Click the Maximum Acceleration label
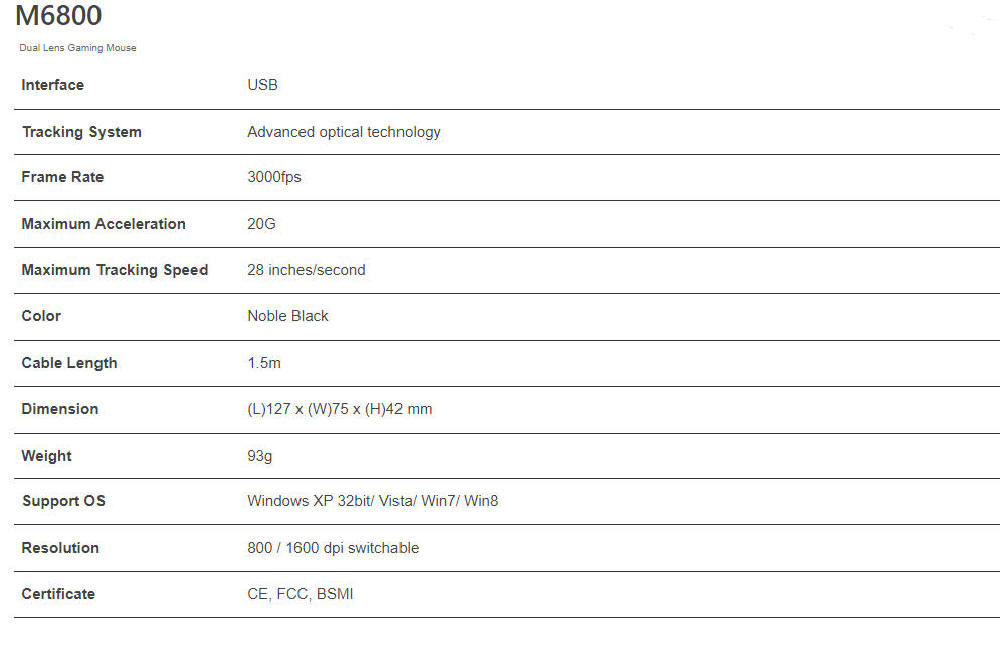This screenshot has width=1000, height=646. point(104,224)
